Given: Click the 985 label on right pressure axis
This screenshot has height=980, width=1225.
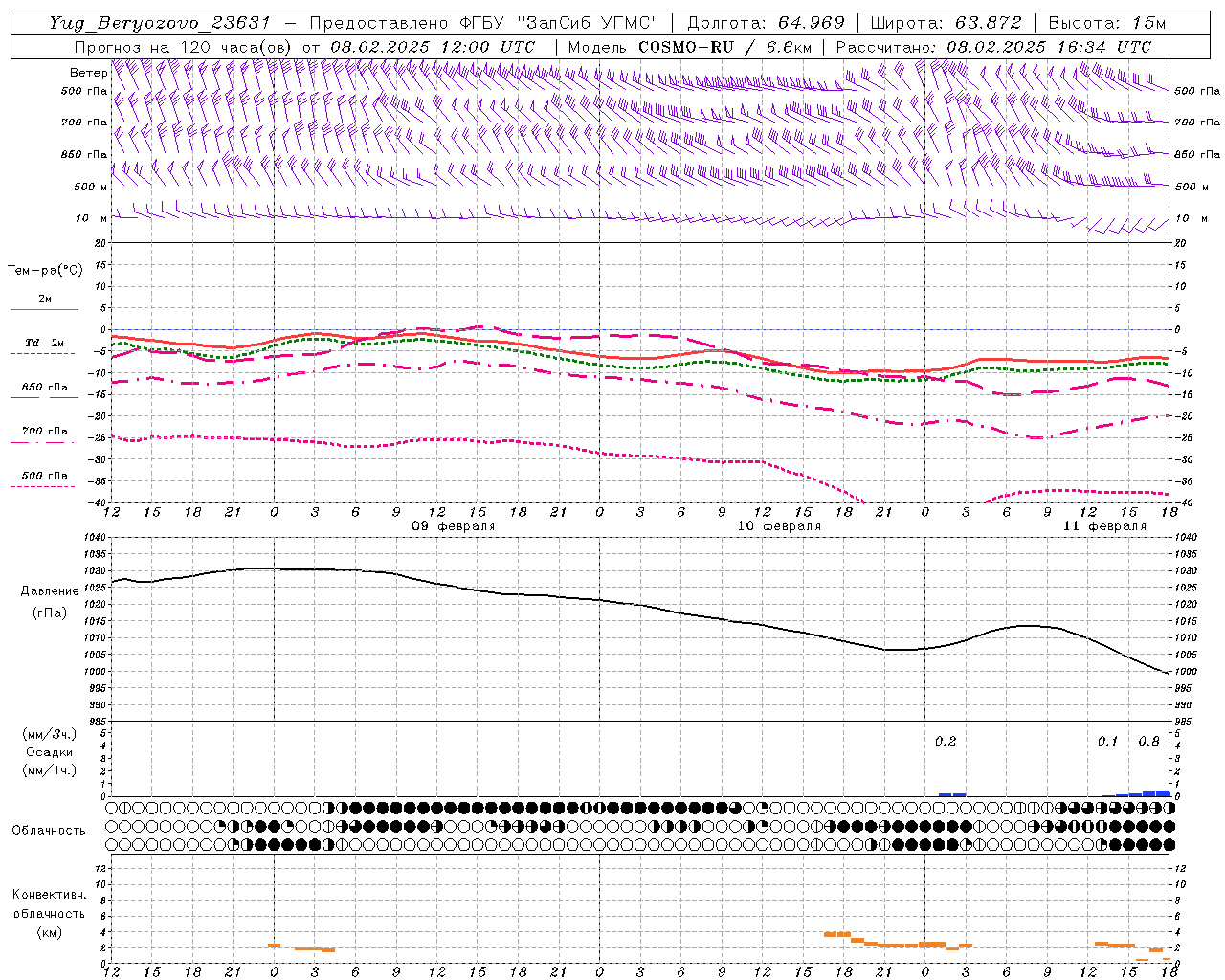Looking at the screenshot, I should click(x=1185, y=722).
